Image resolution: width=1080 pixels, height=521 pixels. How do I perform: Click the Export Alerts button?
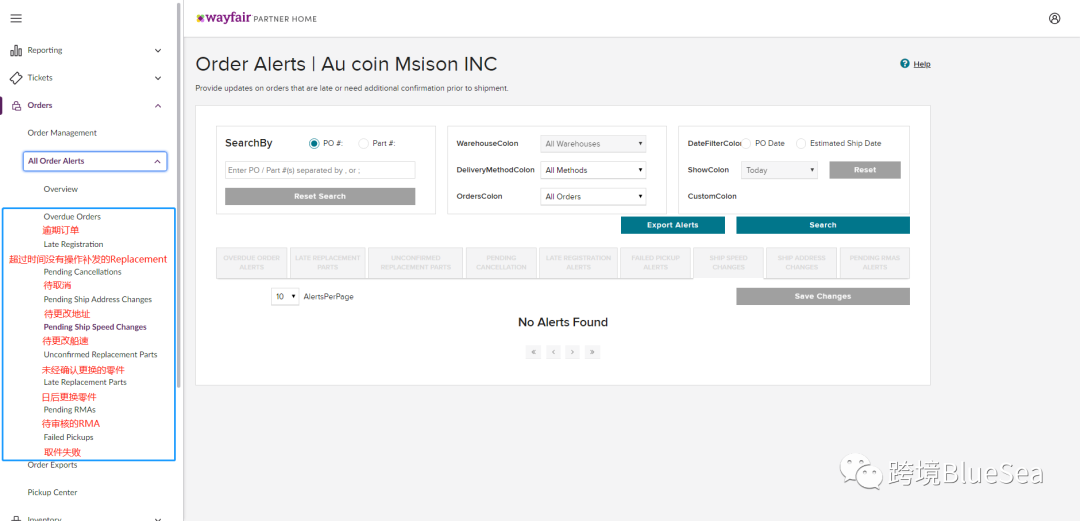tap(672, 225)
